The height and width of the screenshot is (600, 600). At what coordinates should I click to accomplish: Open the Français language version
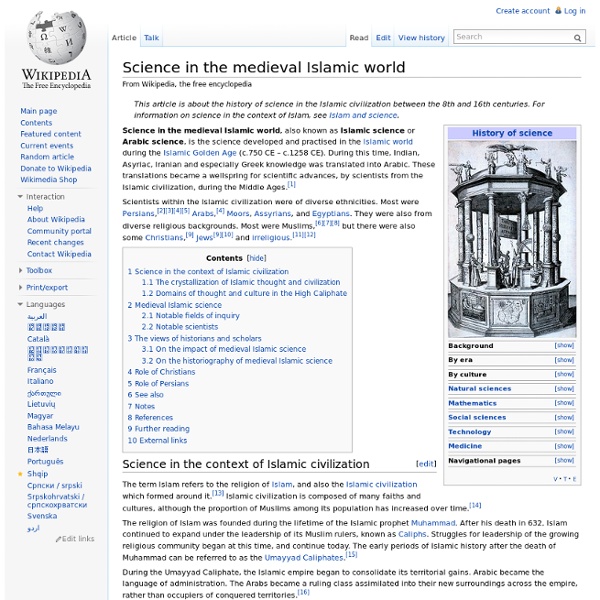click(x=42, y=370)
